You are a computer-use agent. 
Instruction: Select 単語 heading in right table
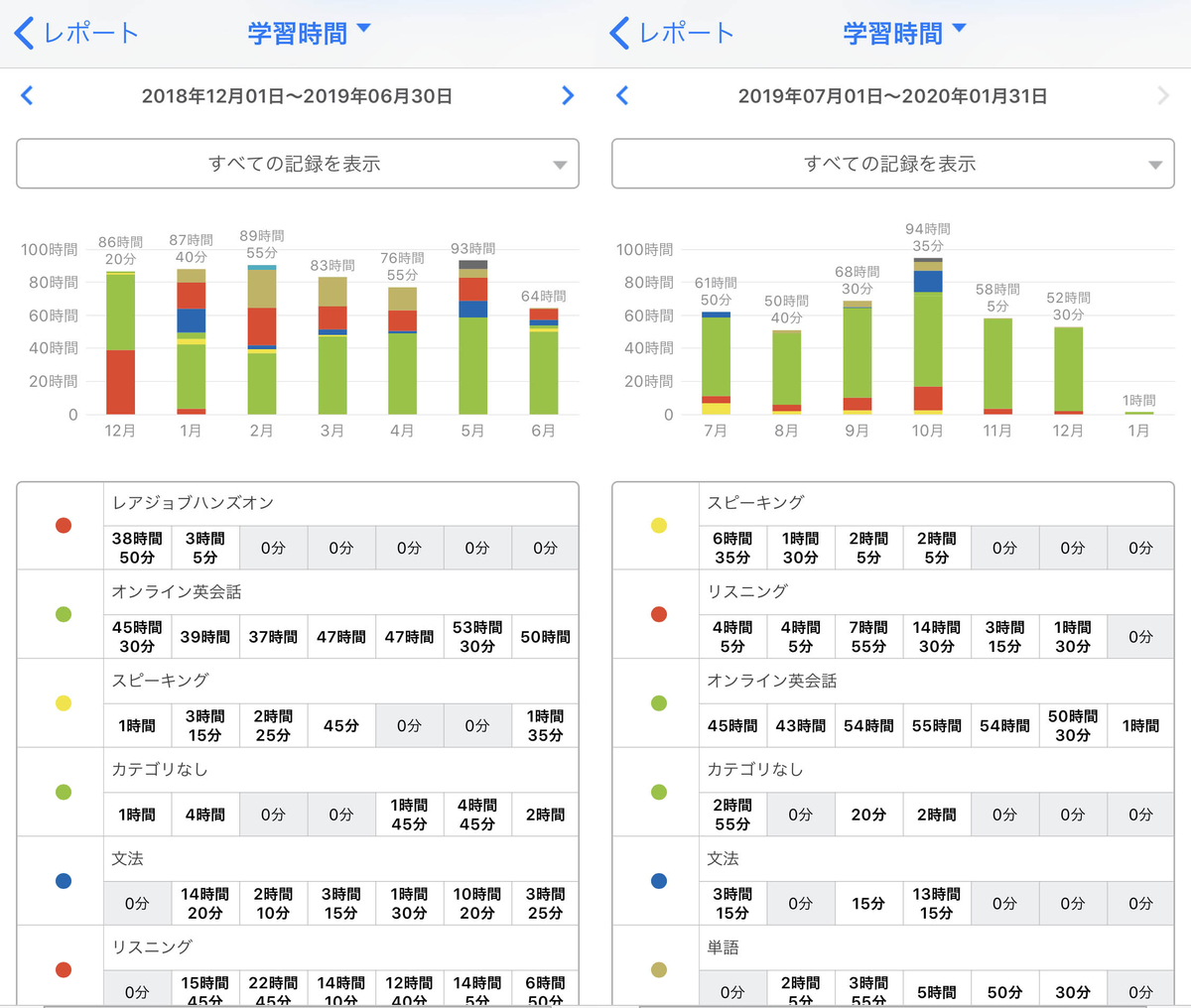point(723,947)
